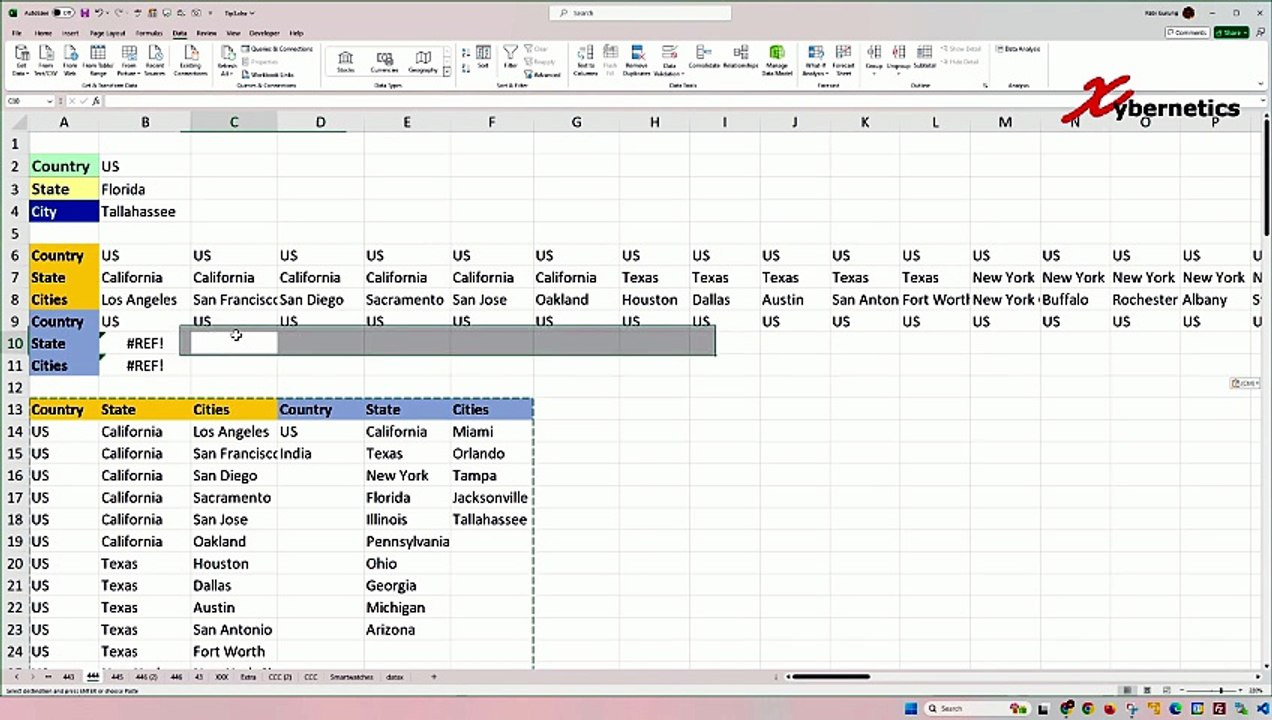
Task: Expand the Name Box dropdown
Action: pos(49,101)
